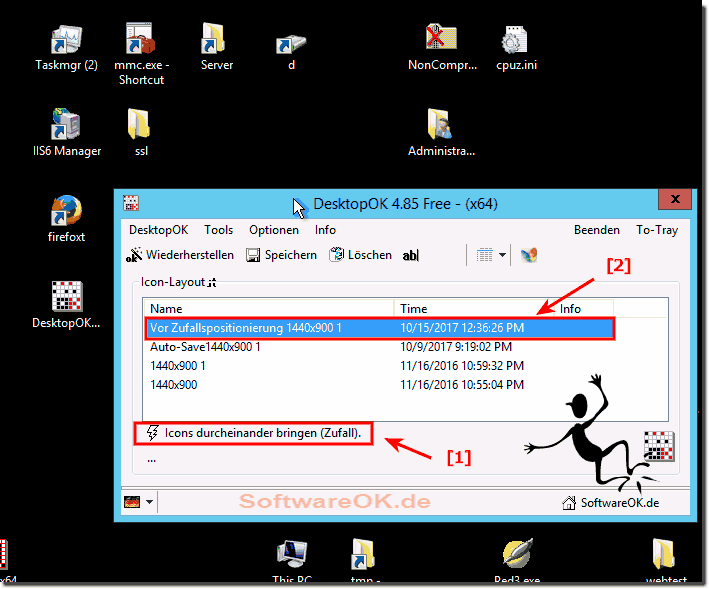
Task: Select the firefoxt desktop shortcut
Action: [66, 219]
